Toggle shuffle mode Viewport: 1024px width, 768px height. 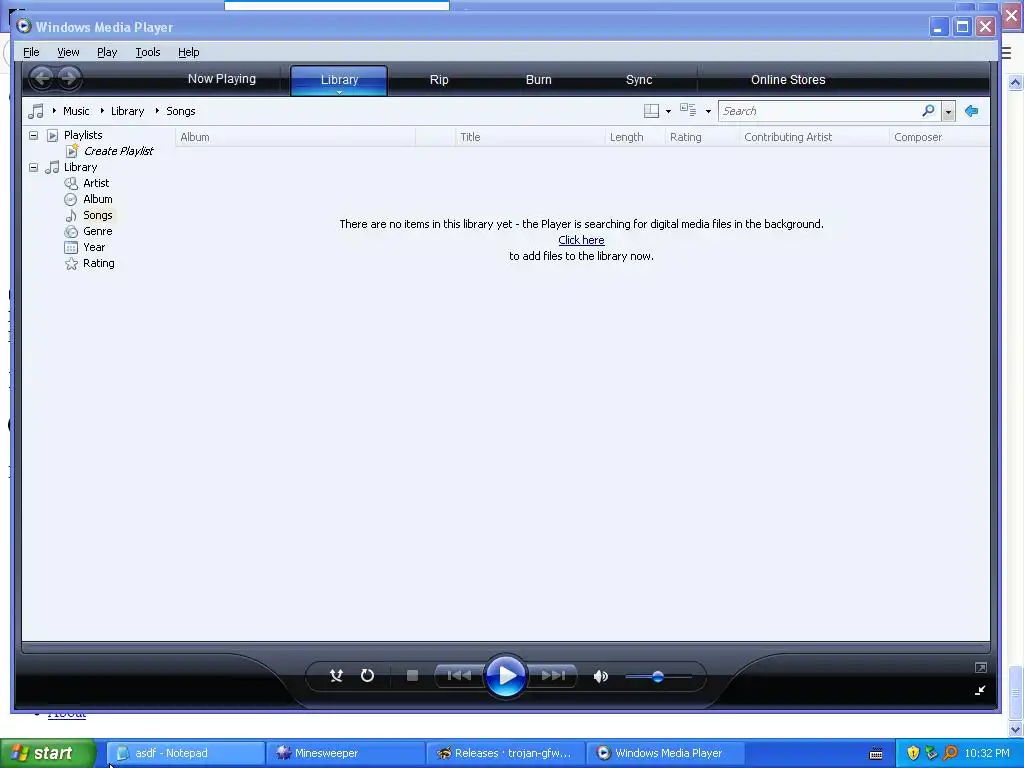(x=336, y=675)
